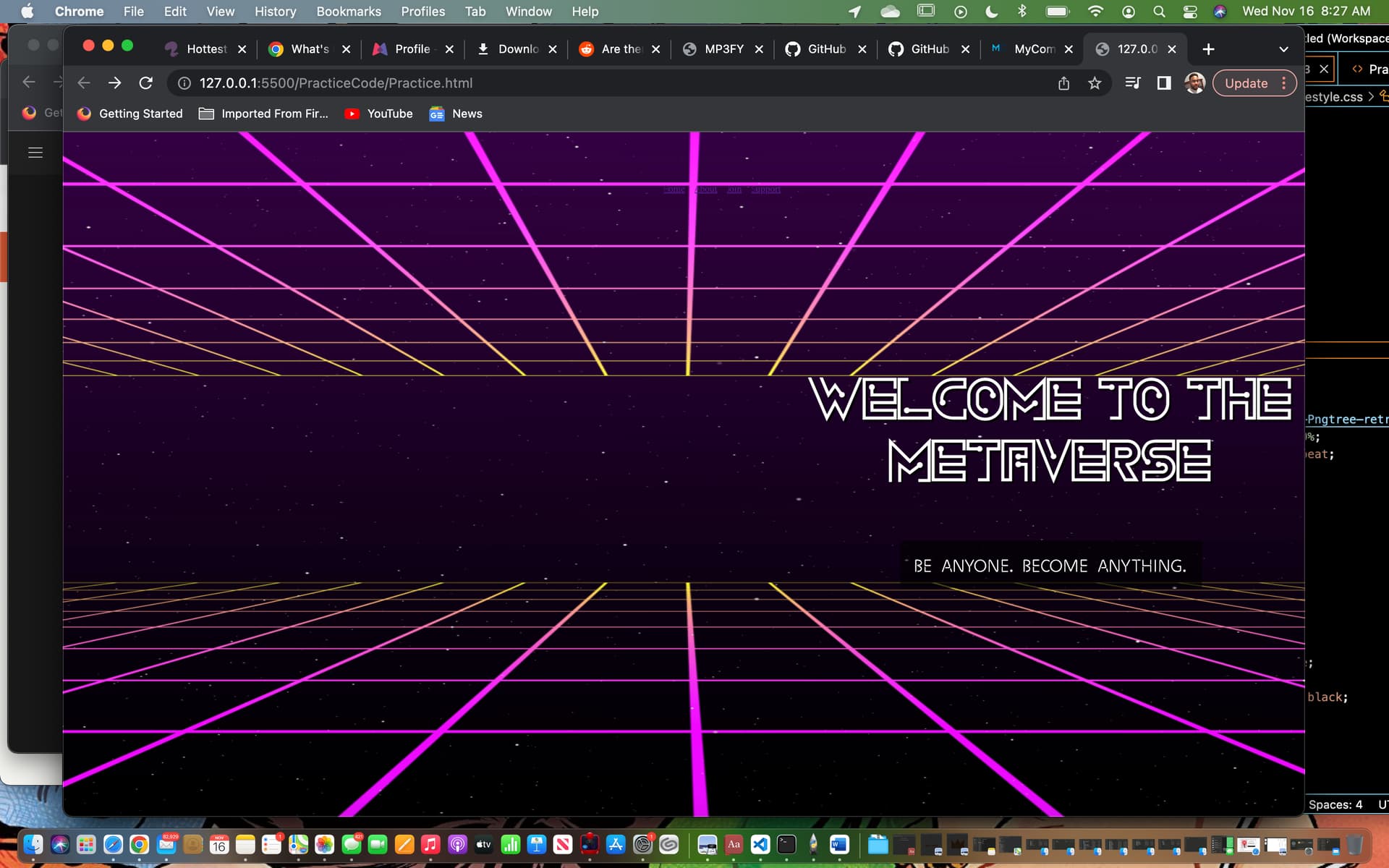Open Visual Studio Code from the Dock

pos(760,844)
